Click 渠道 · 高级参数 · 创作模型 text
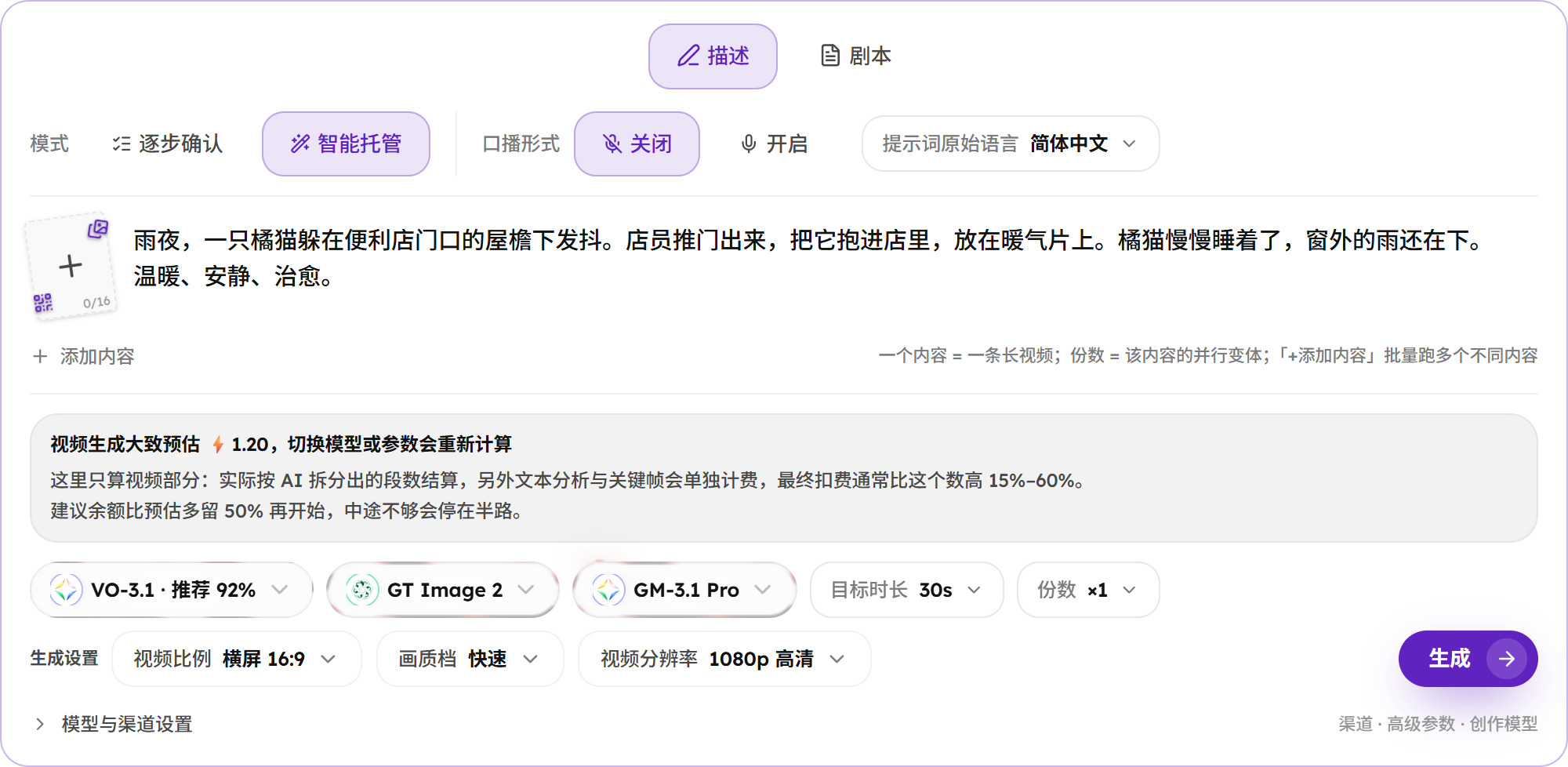Viewport: 1568px width, 767px height. click(x=1438, y=724)
